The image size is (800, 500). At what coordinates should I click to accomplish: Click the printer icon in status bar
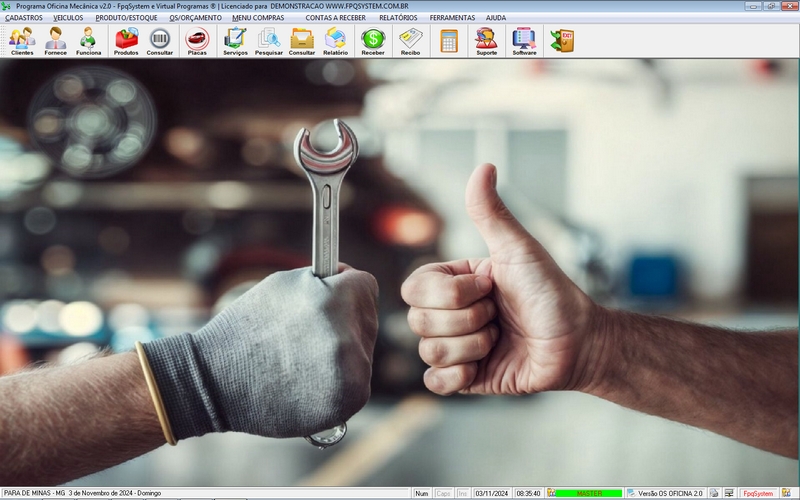point(714,493)
